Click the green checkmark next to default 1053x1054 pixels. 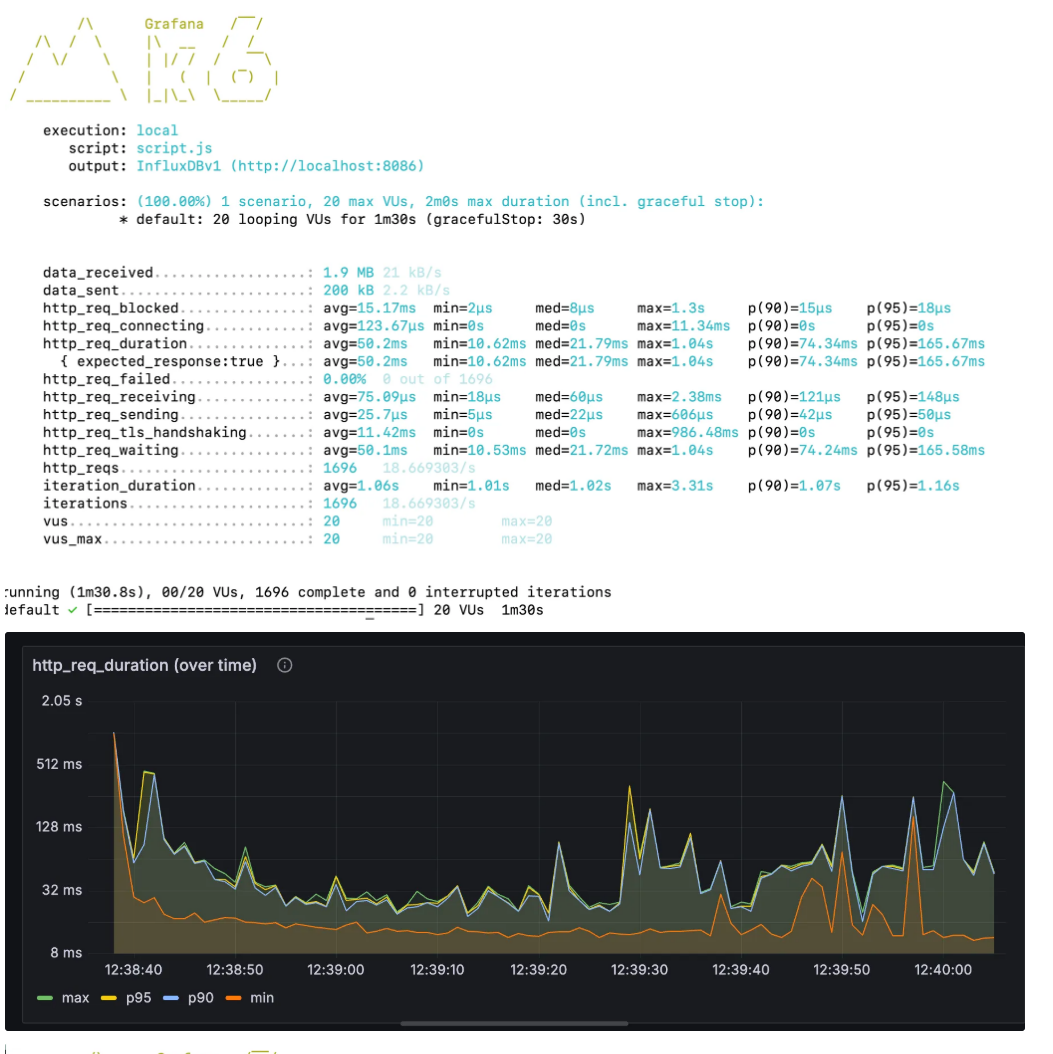coord(73,610)
